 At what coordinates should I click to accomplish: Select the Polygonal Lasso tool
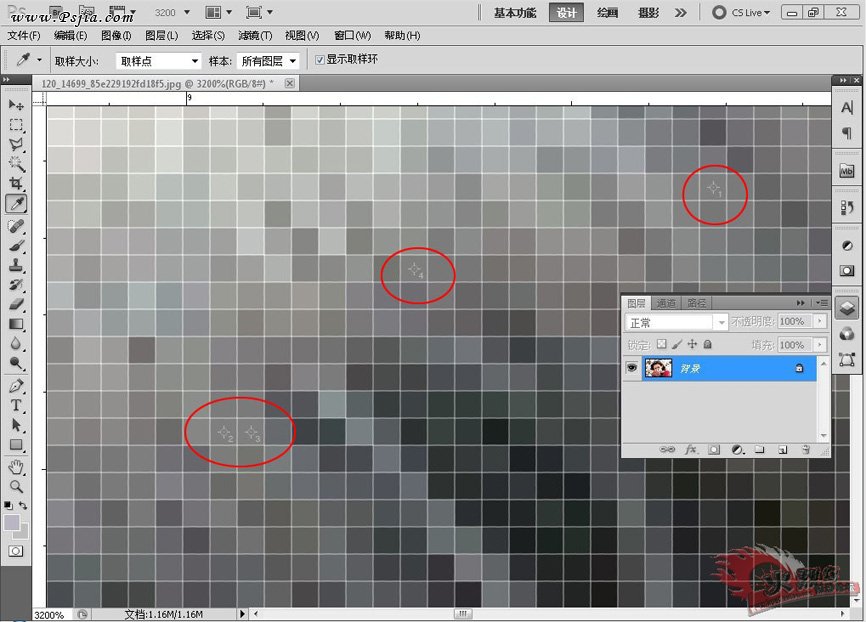click(x=16, y=144)
